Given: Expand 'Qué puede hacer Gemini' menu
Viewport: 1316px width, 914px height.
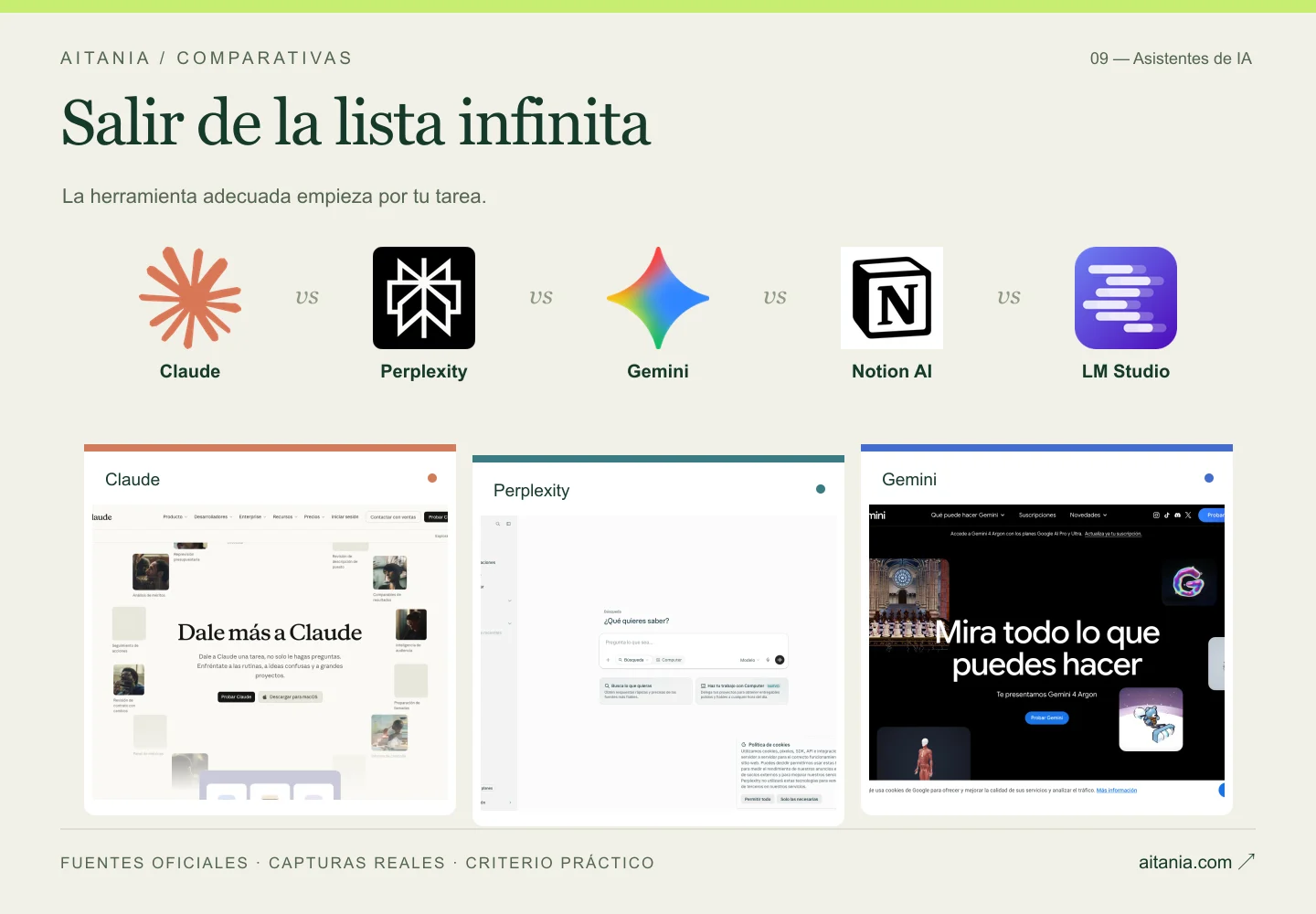Looking at the screenshot, I should [968, 515].
